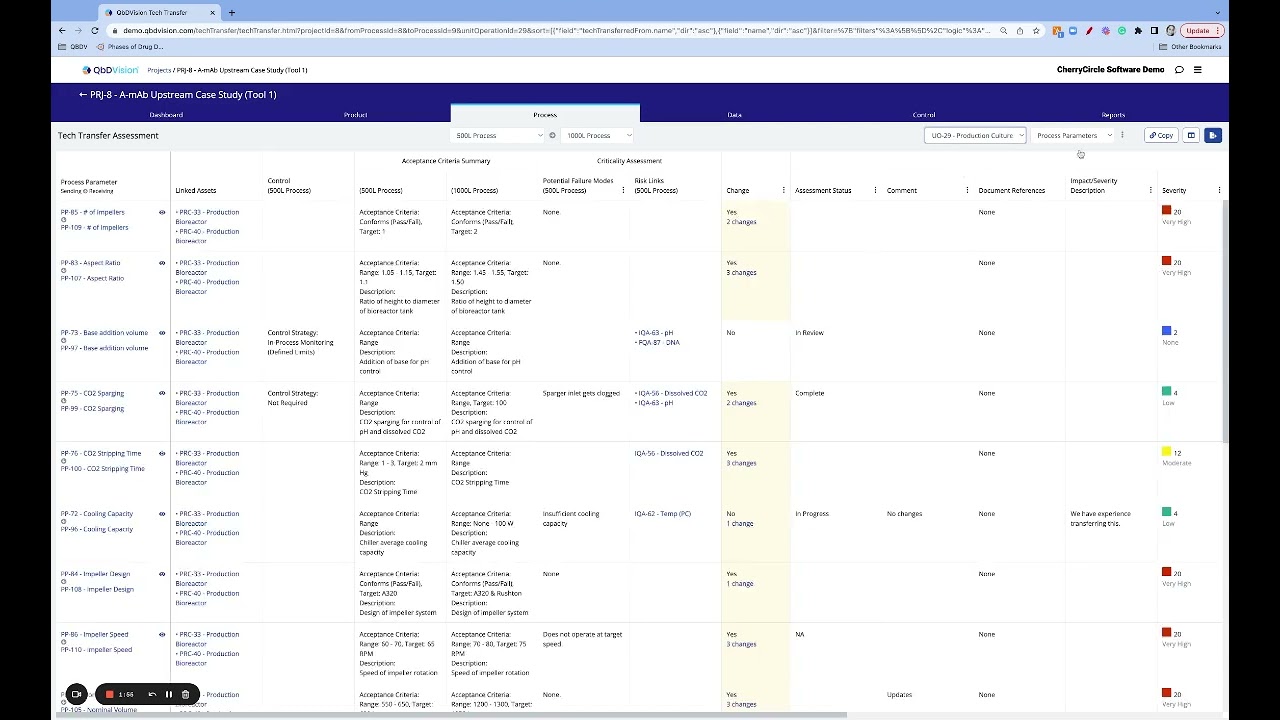Switch to the Dashboard tab
This screenshot has width=1280, height=720.
click(x=166, y=115)
